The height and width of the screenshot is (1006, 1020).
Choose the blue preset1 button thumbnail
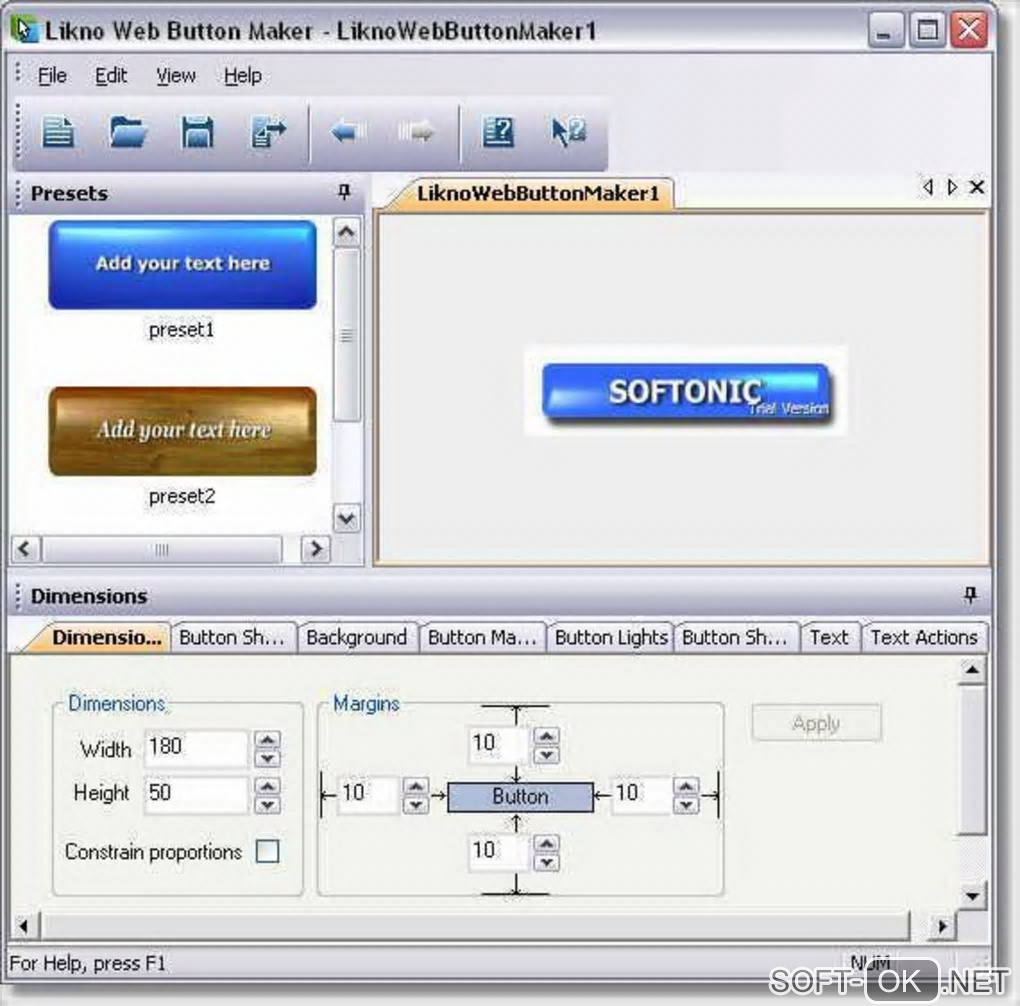[183, 264]
